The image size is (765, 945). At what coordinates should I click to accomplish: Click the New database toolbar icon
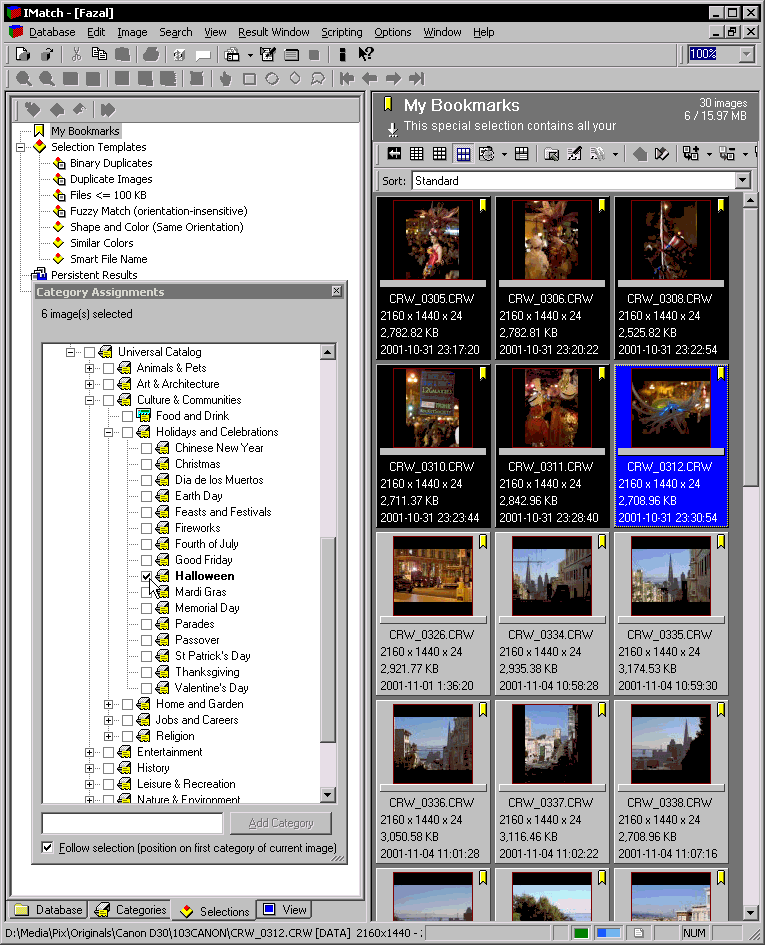(x=22, y=54)
